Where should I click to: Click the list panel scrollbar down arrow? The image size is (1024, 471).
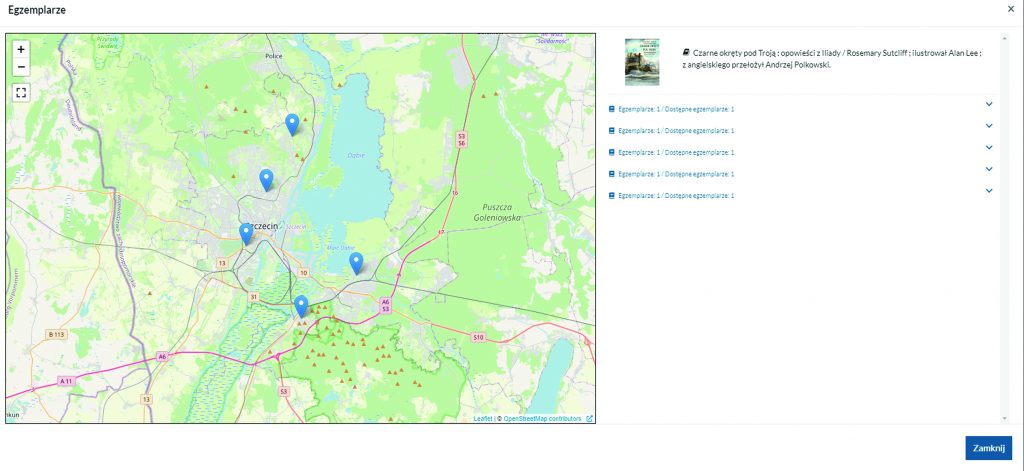click(1005, 417)
